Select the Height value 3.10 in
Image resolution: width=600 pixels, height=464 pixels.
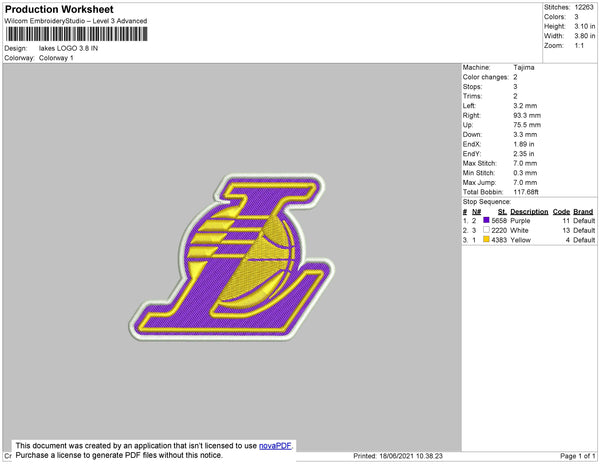[585, 26]
